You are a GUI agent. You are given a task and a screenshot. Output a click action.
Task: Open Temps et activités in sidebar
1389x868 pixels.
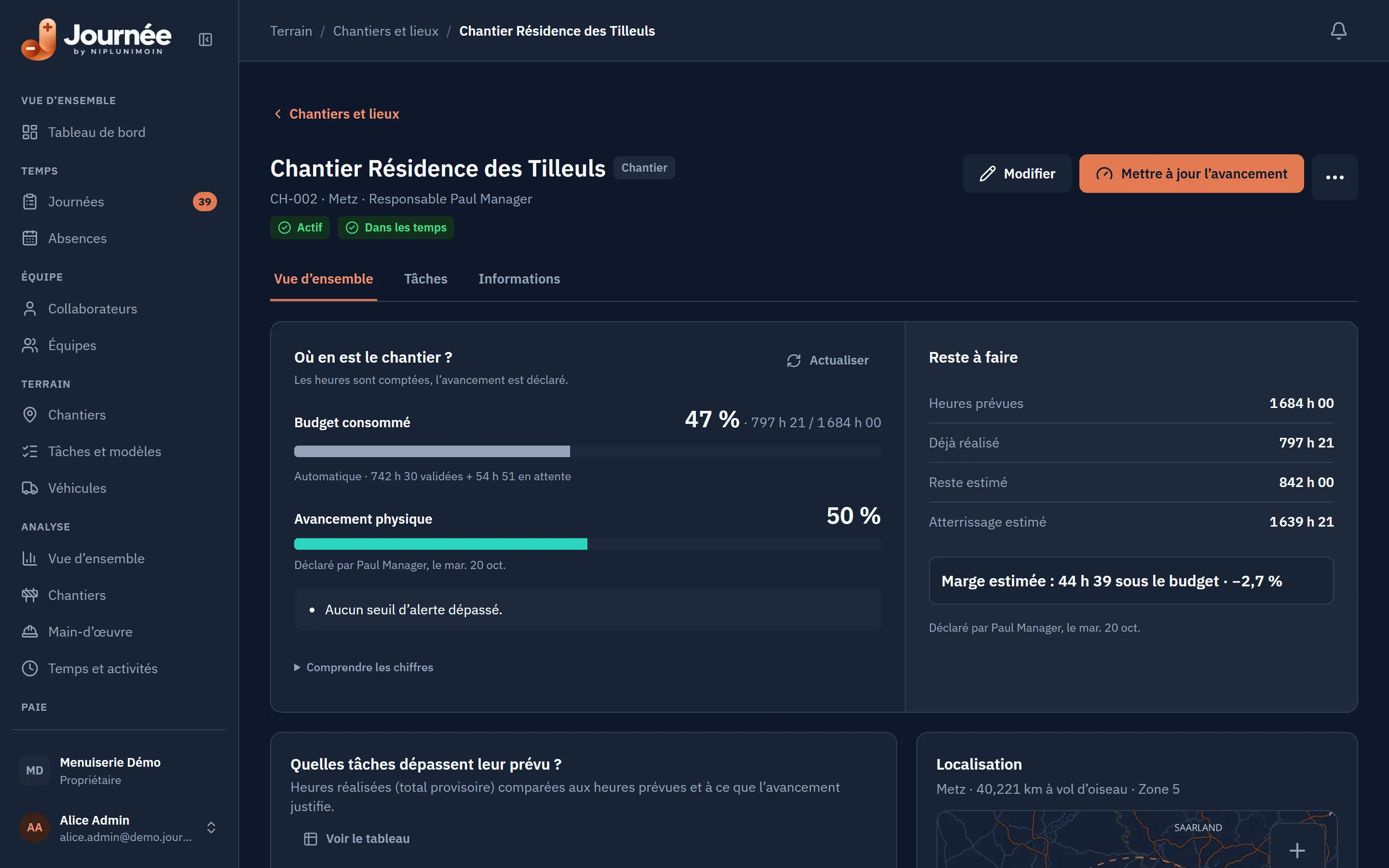coord(119,668)
